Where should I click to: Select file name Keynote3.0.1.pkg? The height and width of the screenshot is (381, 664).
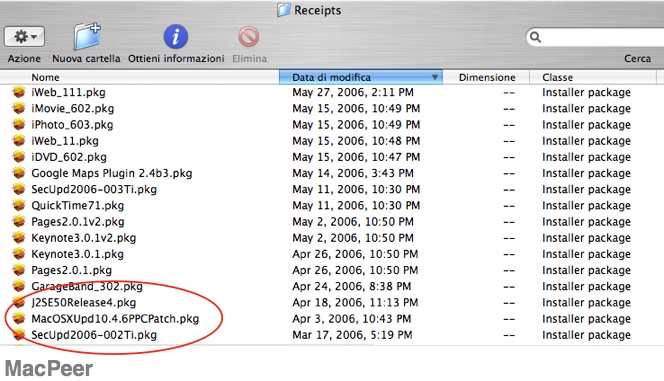pos(77,254)
